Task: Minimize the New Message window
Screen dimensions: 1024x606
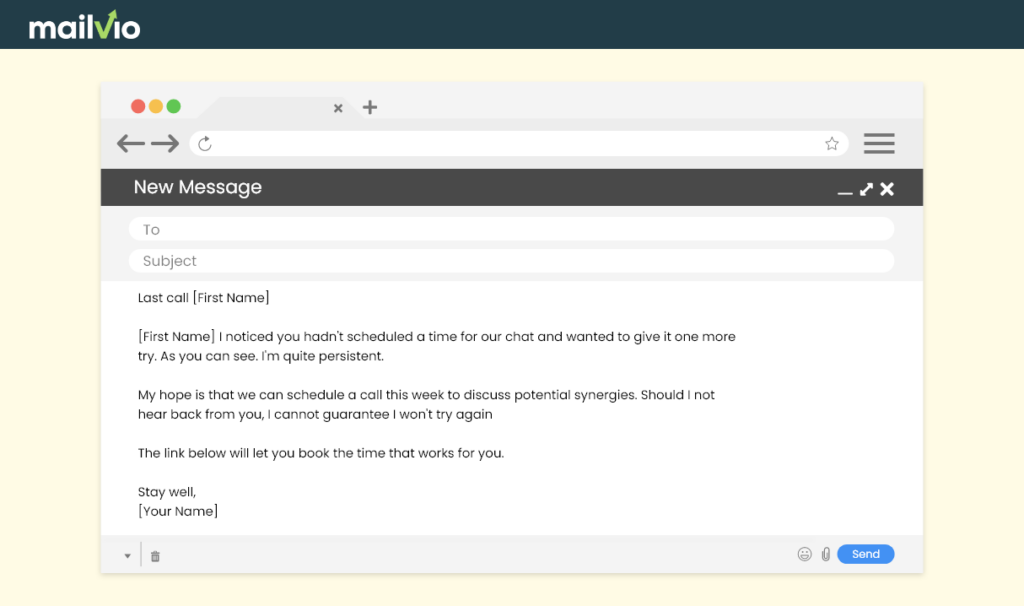Action: point(845,193)
